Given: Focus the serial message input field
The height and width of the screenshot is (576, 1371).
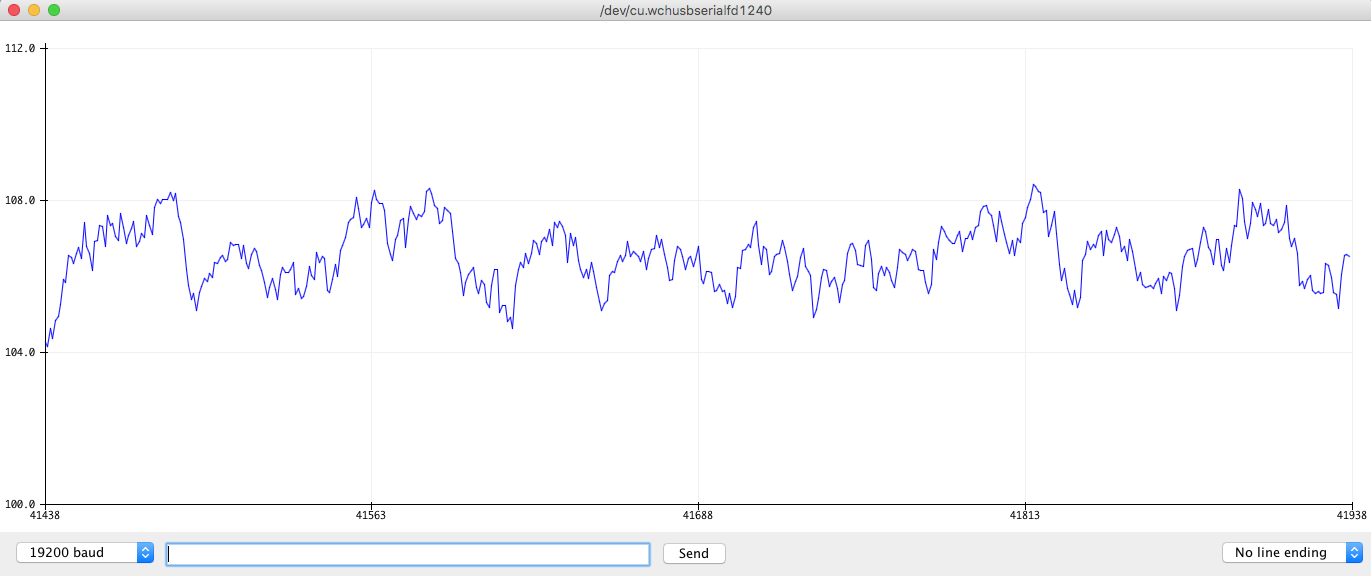Looking at the screenshot, I should 408,553.
